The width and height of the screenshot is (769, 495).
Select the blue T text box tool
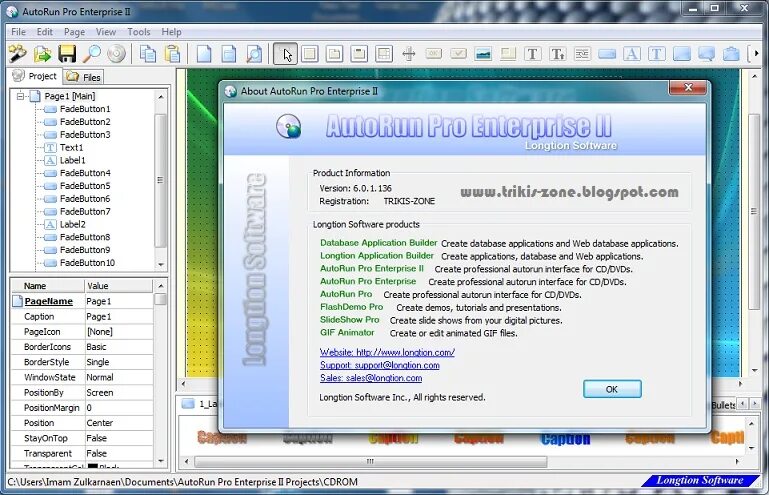[657, 53]
